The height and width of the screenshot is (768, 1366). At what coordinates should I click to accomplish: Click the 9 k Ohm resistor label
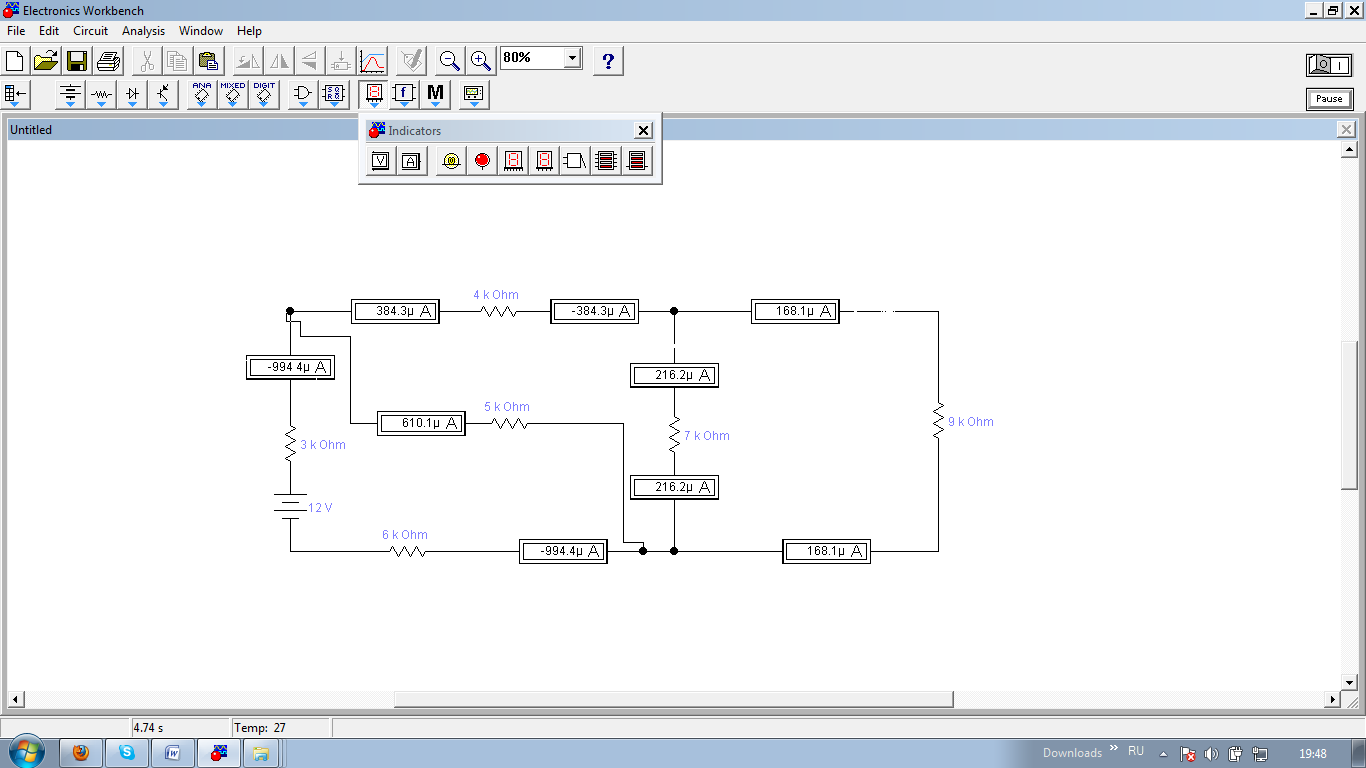click(x=971, y=422)
